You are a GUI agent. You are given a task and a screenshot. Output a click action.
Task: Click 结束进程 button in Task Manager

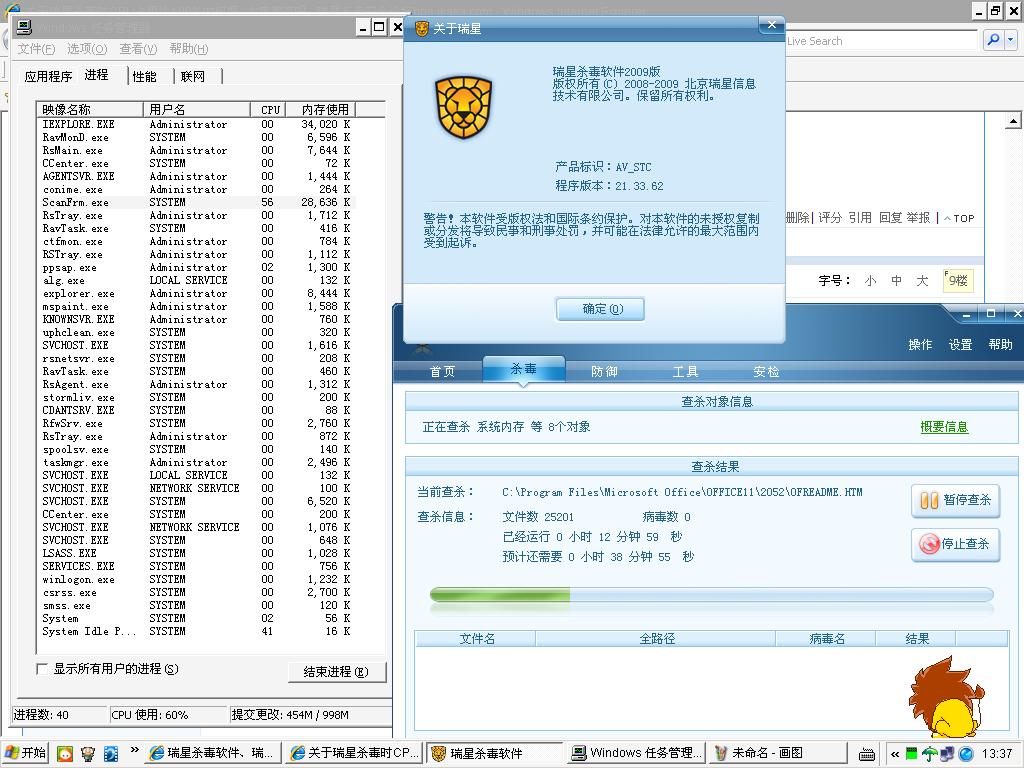click(x=336, y=672)
